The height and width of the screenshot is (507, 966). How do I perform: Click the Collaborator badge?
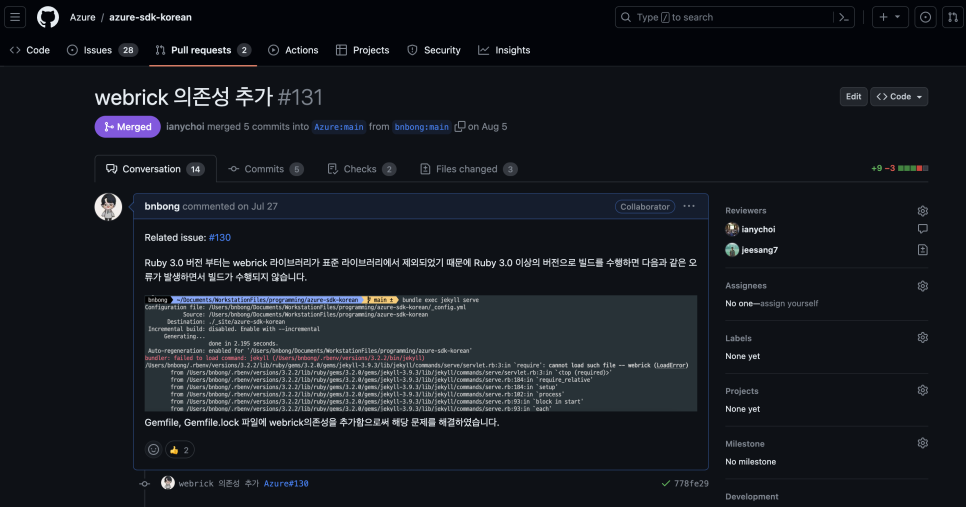coord(644,206)
